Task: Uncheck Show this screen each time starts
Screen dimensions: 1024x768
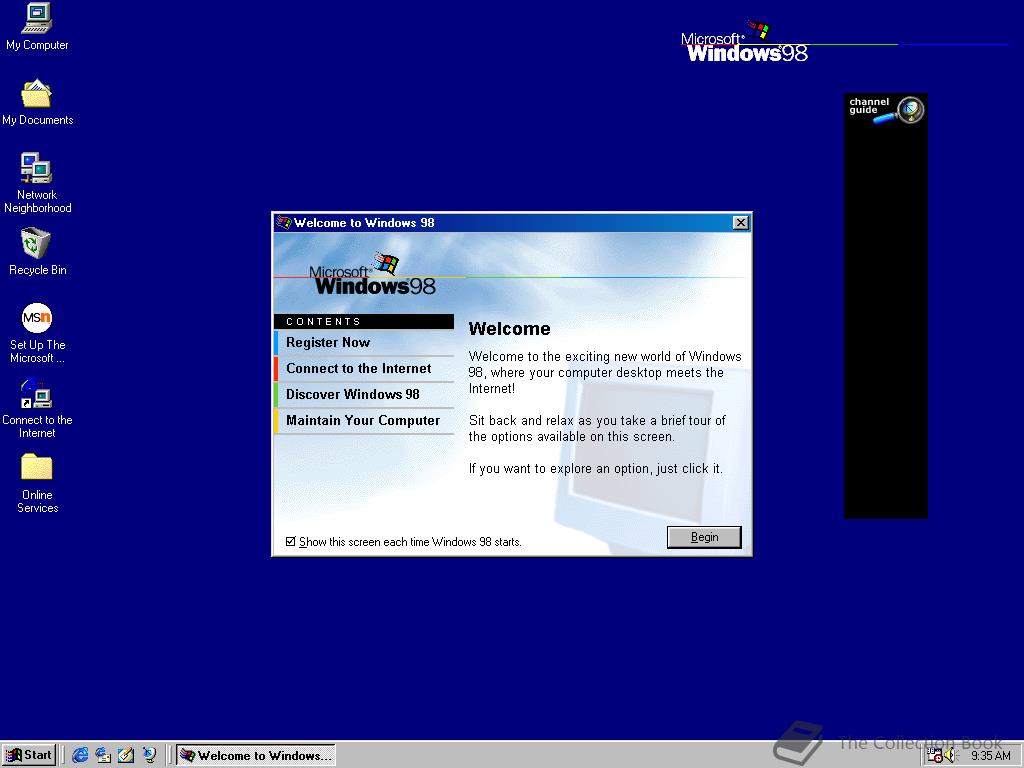Action: pyautogui.click(x=291, y=541)
